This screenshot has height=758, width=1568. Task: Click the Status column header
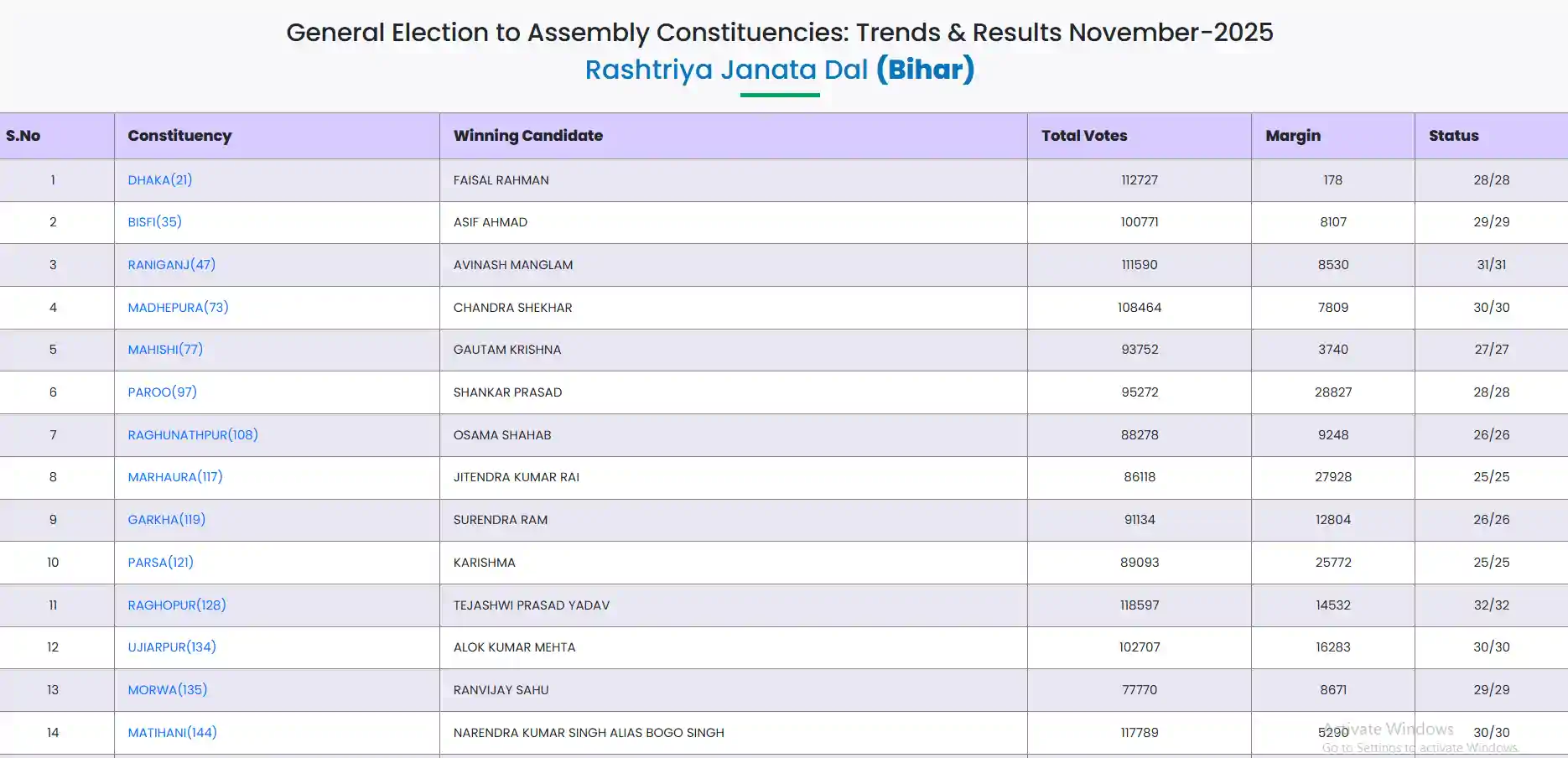point(1454,136)
